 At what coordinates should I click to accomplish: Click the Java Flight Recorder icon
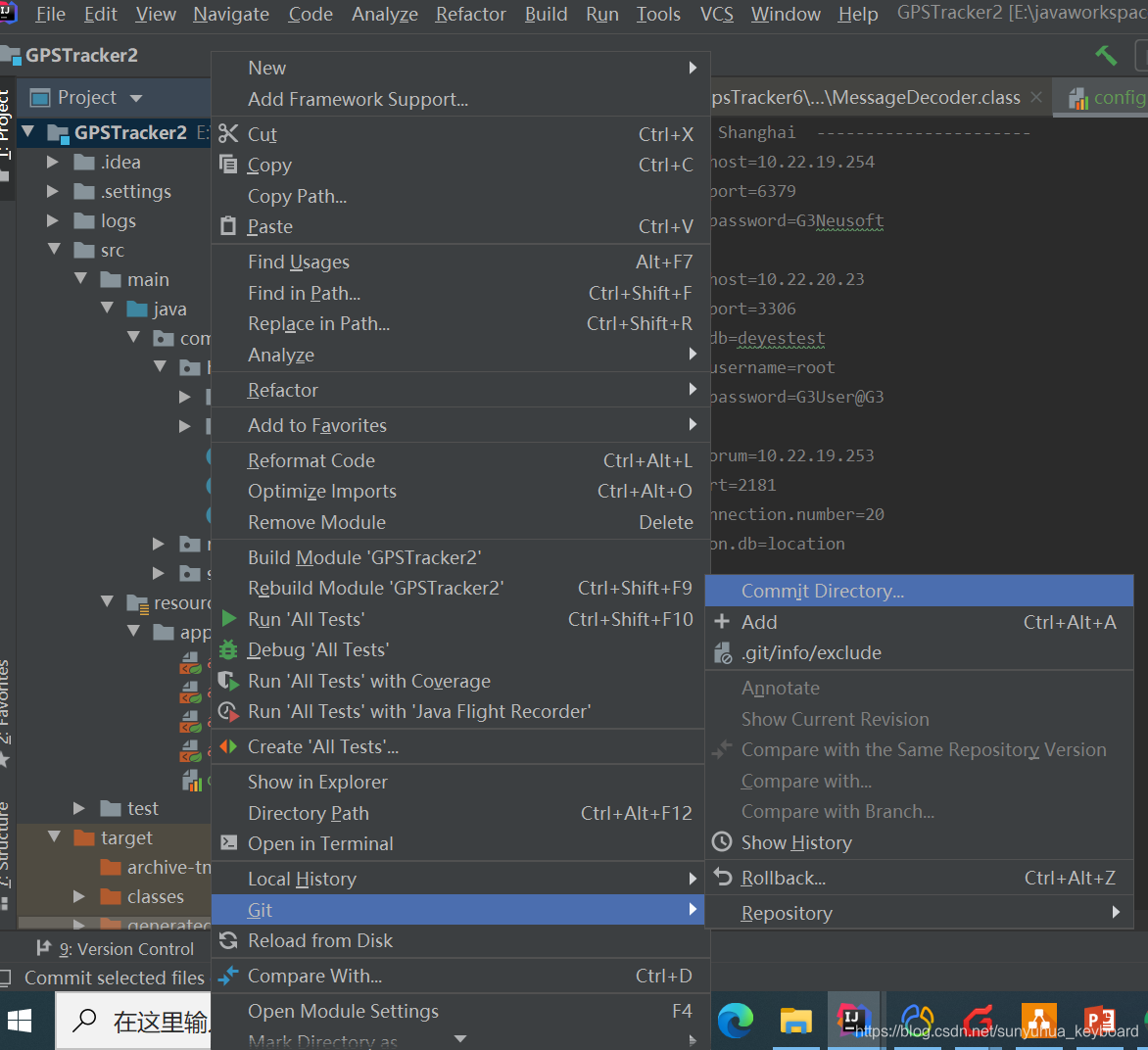pos(228,712)
